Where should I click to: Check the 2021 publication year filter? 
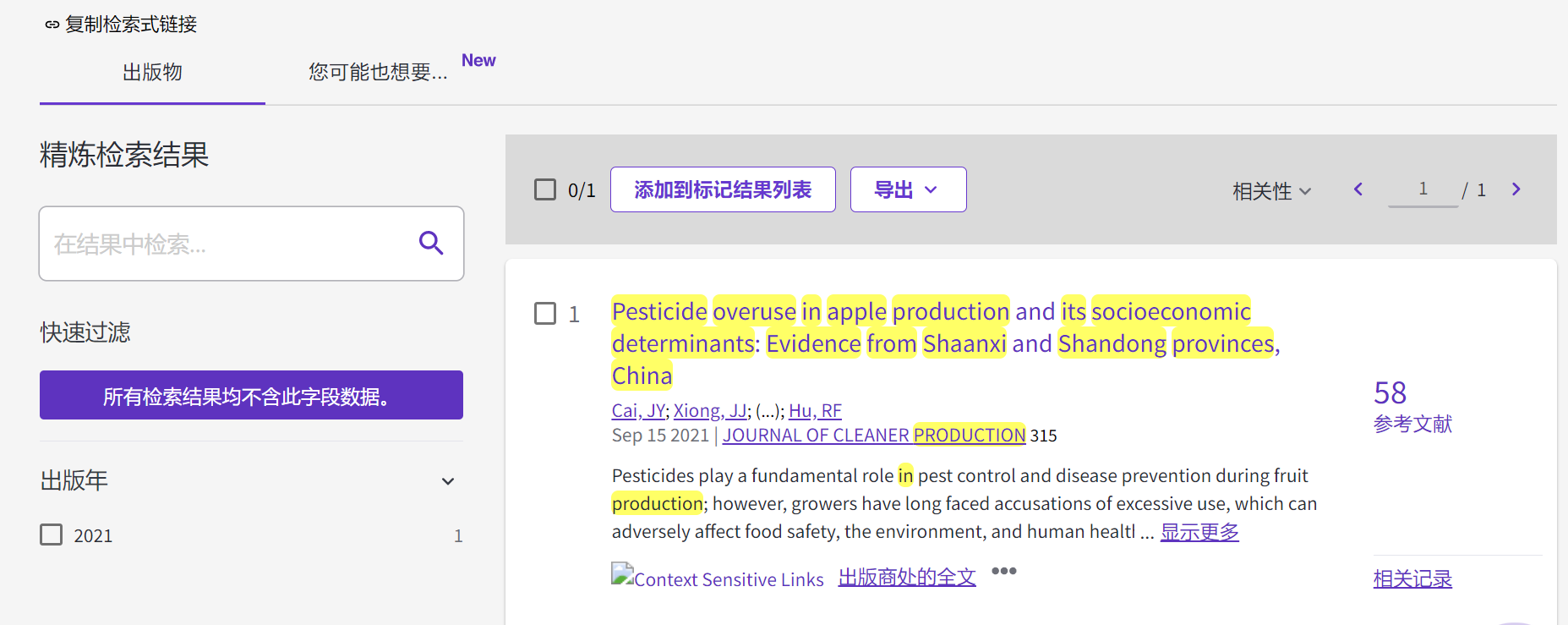point(52,535)
